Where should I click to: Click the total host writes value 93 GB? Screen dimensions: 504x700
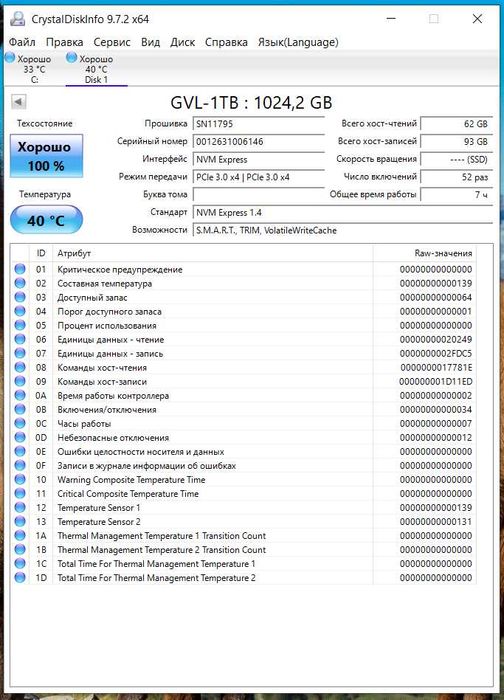(457, 142)
